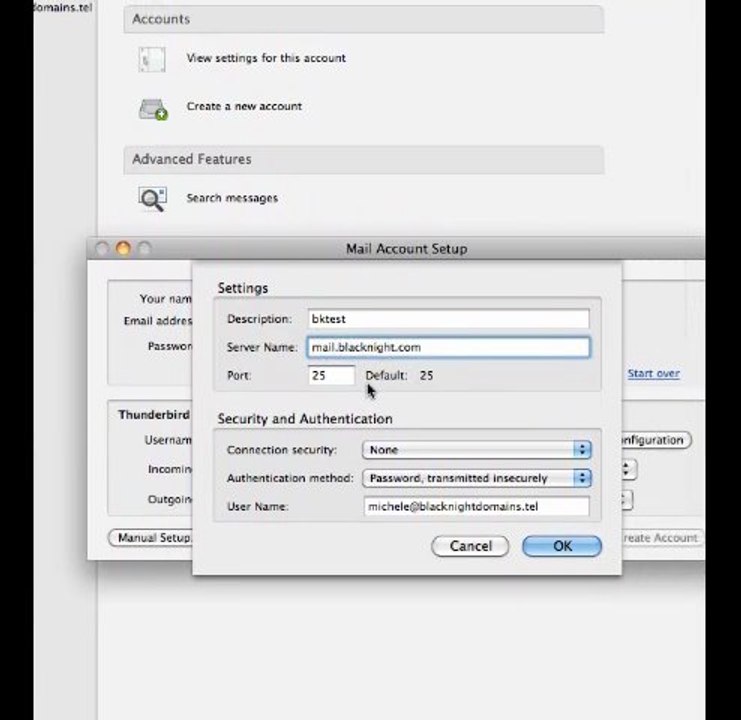Open View settings for this account link
This screenshot has width=741, height=720.
coord(266,58)
